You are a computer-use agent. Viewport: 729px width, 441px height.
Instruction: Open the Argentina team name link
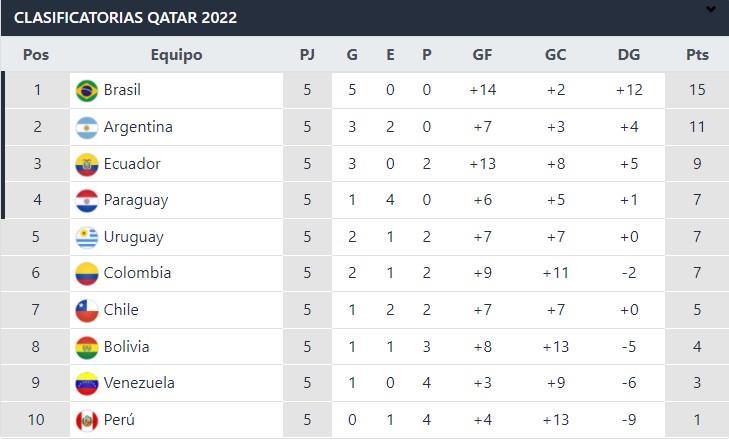coord(138,127)
